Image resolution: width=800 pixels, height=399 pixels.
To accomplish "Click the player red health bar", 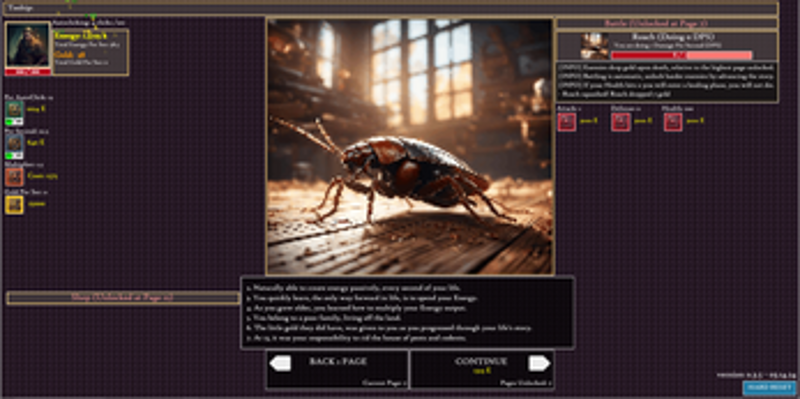I will pos(28,72).
